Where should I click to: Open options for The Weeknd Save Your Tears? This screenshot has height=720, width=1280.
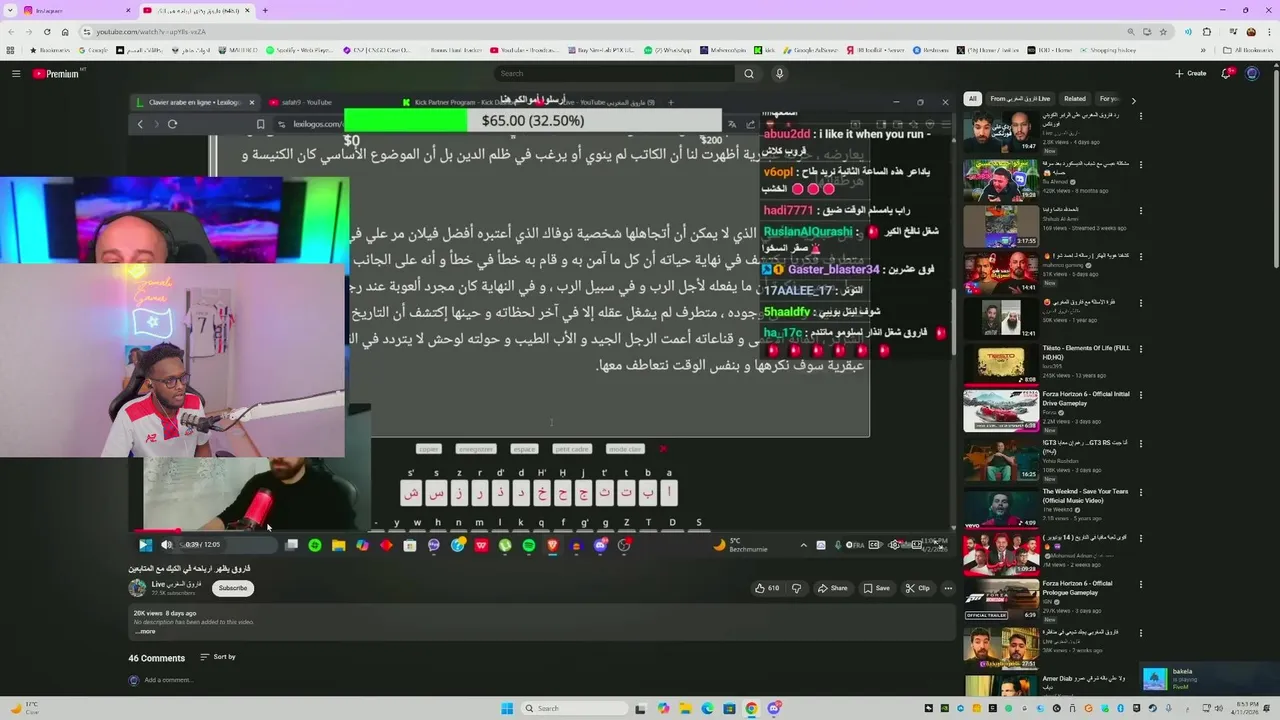coord(1140,492)
